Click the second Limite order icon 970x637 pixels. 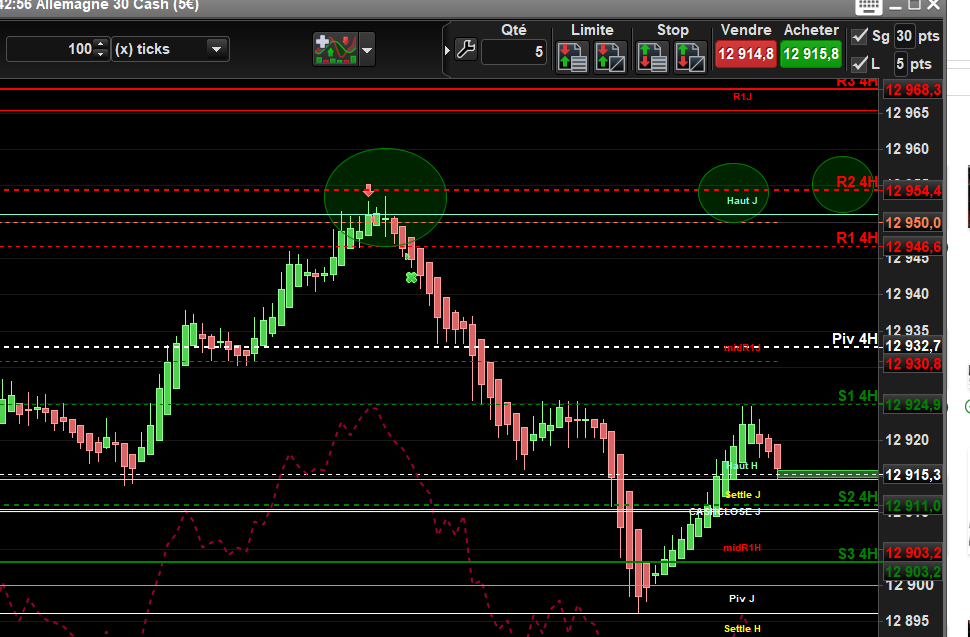click(610, 58)
